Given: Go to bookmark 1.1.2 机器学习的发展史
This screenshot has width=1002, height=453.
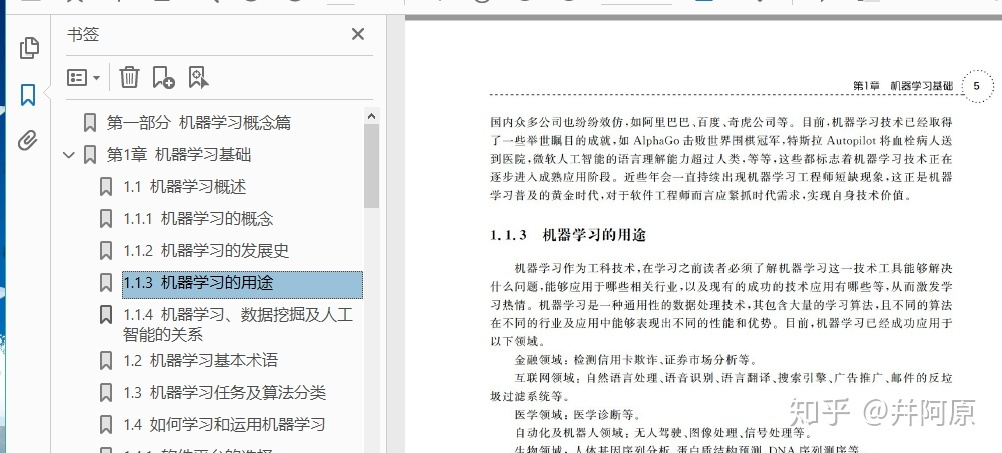Looking at the screenshot, I should [x=206, y=250].
